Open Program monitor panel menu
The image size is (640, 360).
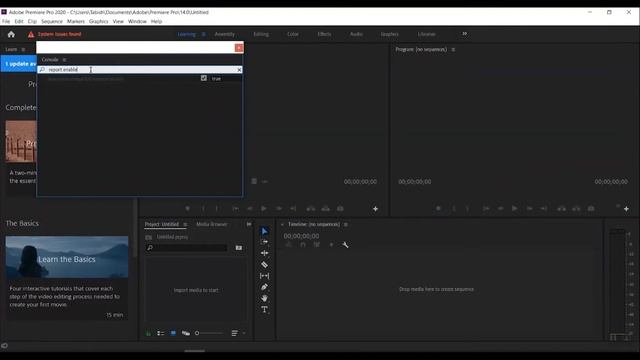click(453, 49)
